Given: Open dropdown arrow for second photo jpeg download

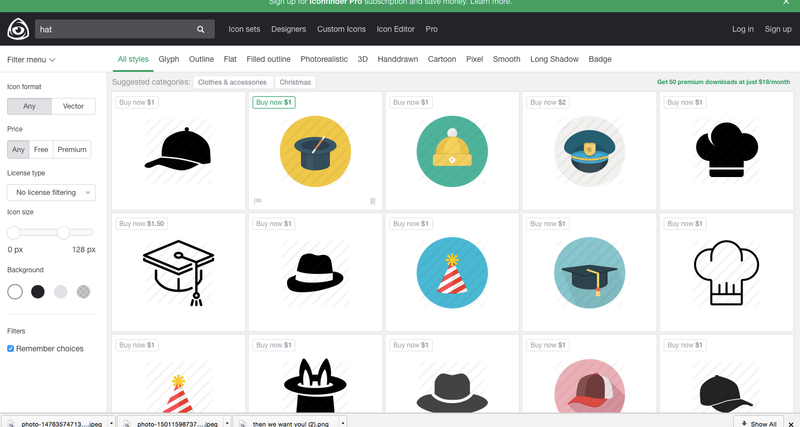Looking at the screenshot, I should point(227,423).
